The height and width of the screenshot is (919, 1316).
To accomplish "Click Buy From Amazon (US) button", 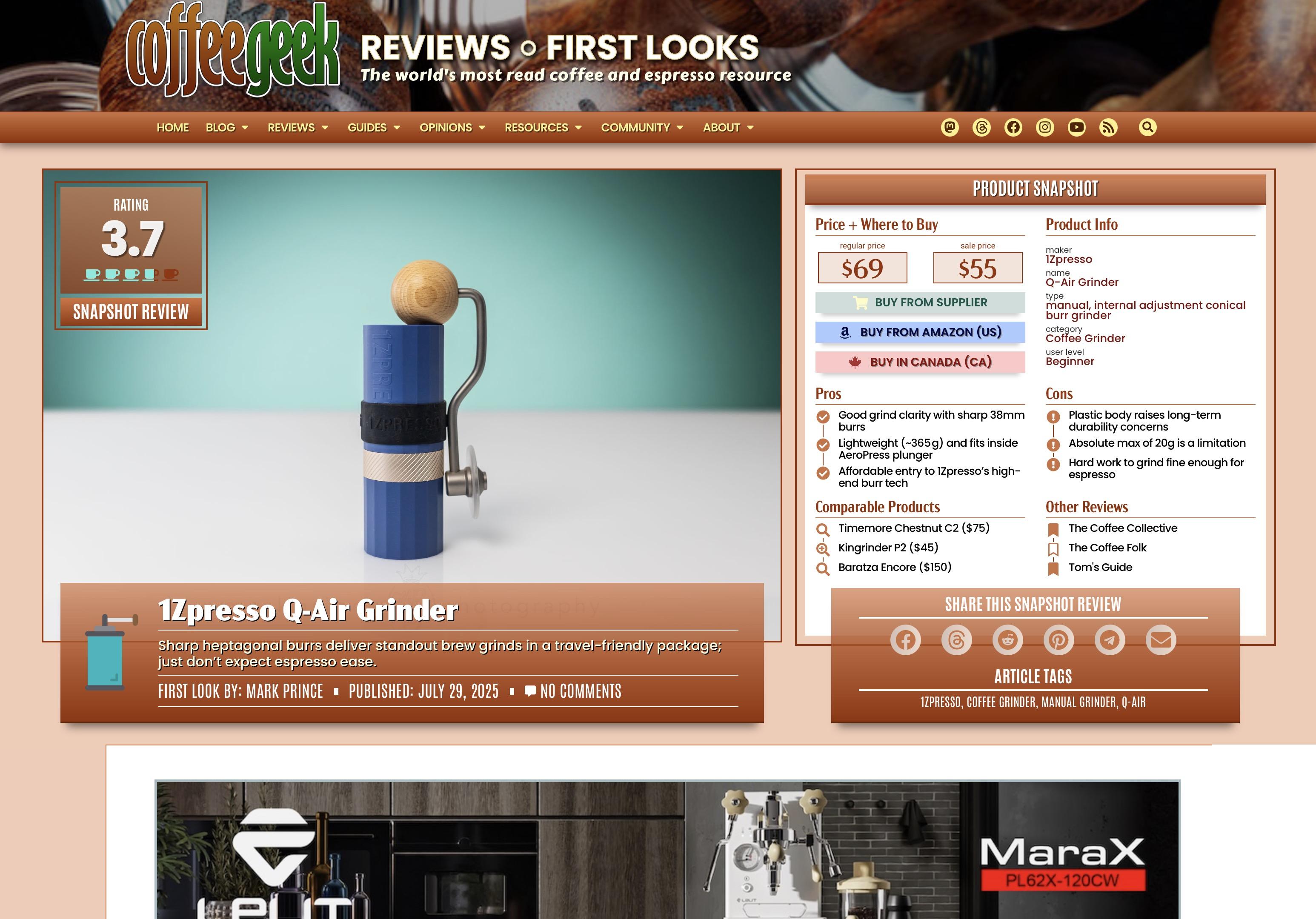I will point(920,332).
